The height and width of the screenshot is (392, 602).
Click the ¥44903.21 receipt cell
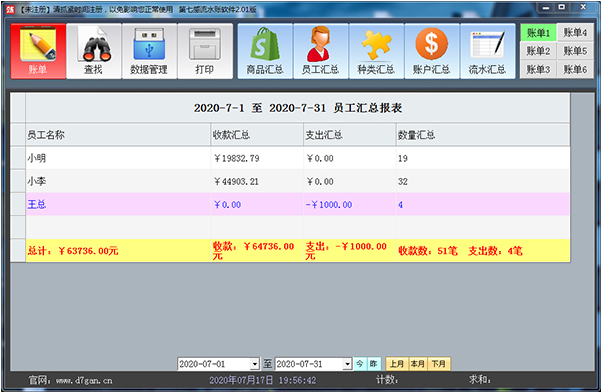[x=257, y=181]
